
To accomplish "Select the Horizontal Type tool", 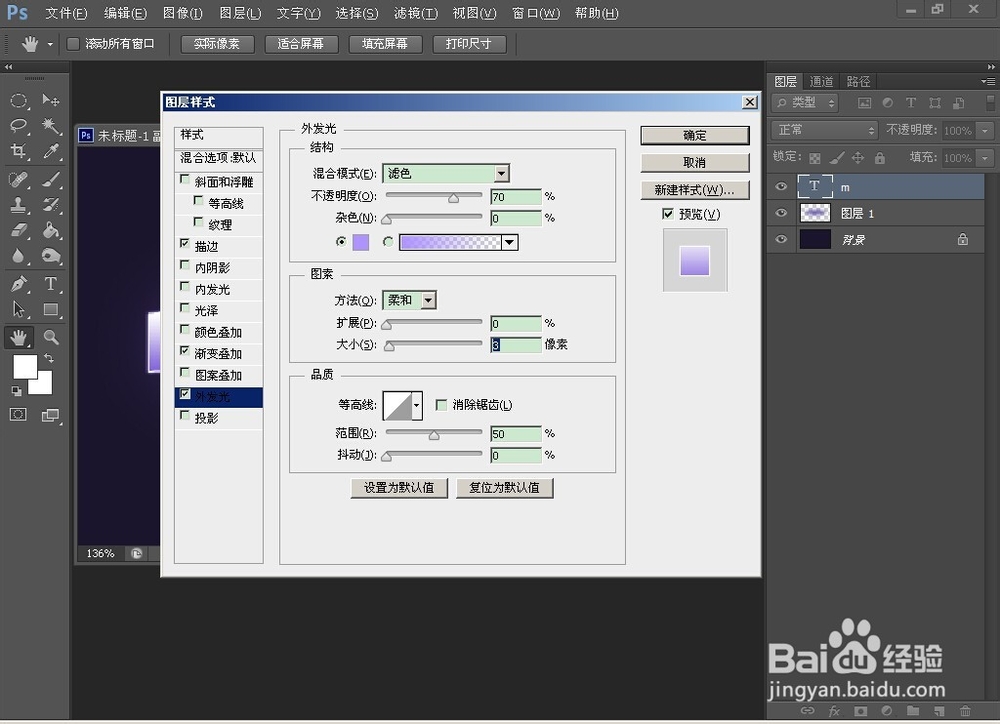I will click(50, 283).
